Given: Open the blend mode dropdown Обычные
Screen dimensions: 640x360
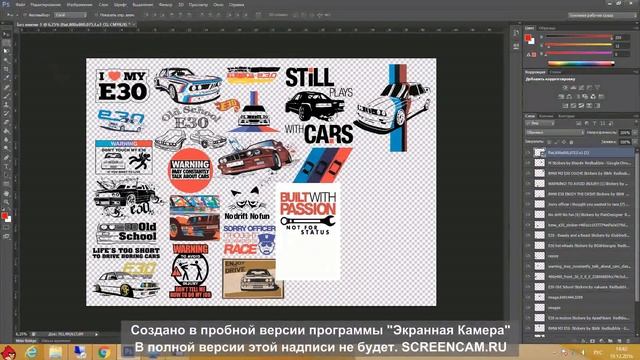Looking at the screenshot, I should click(555, 133).
